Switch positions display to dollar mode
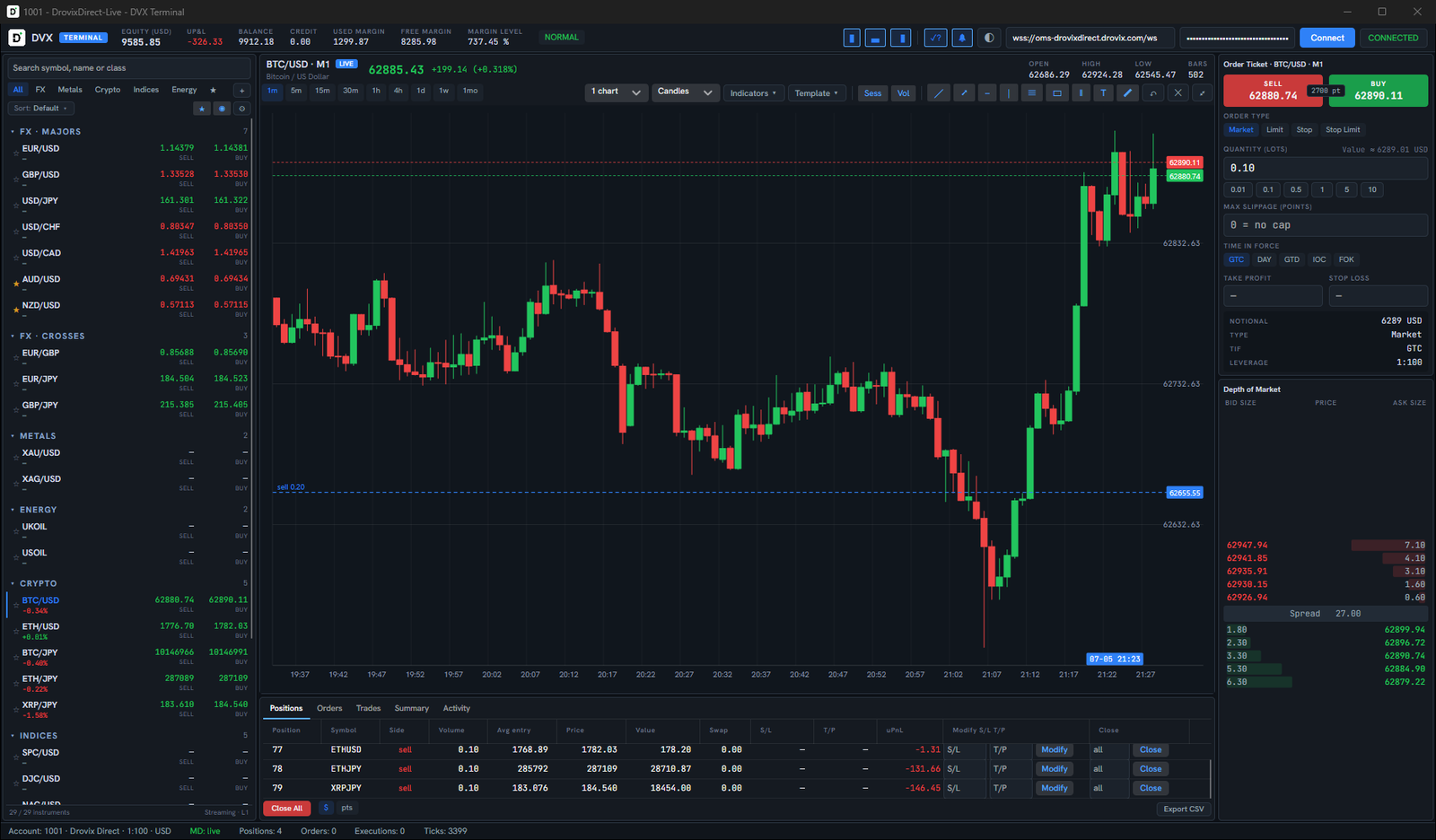1436x840 pixels. click(x=326, y=808)
